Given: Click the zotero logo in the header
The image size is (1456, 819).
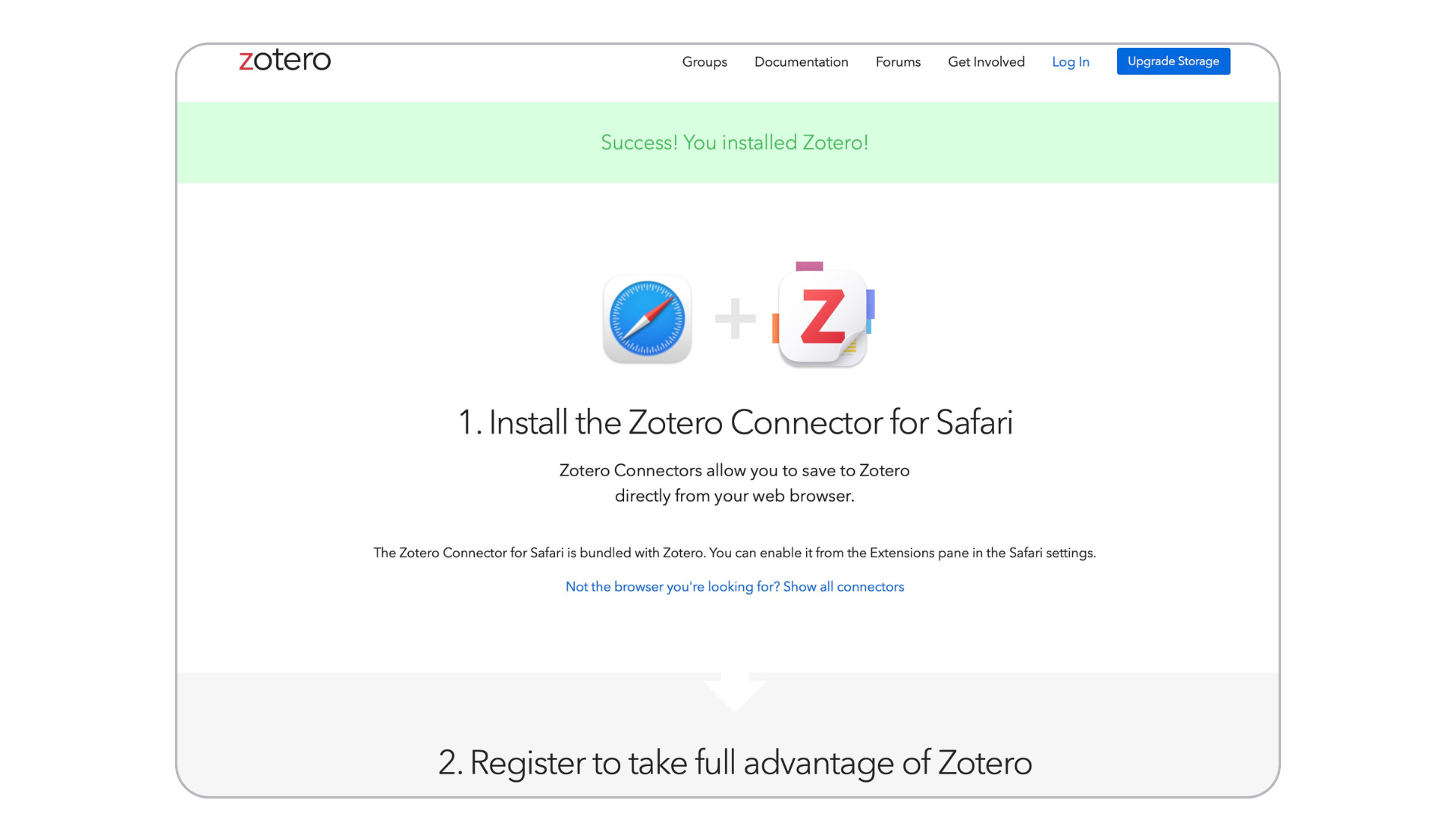Looking at the screenshot, I should [x=285, y=60].
